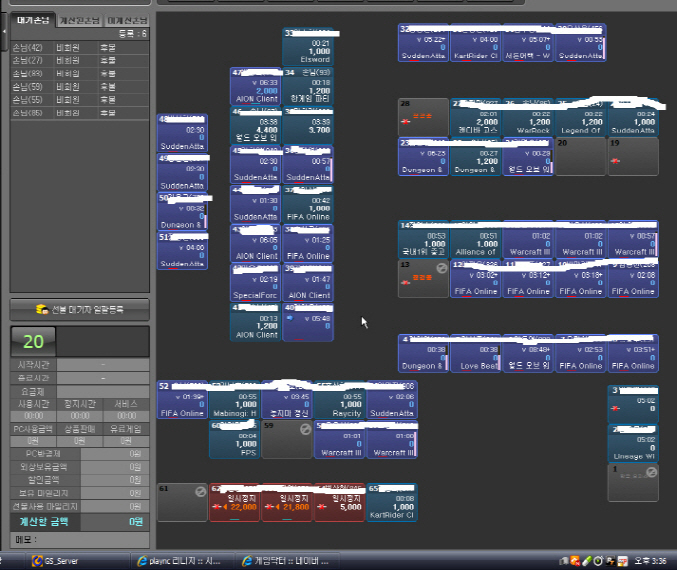This screenshot has width=677, height=570.
Task: Click the red-white padlock tray icon
Action: pyautogui.click(x=622, y=561)
